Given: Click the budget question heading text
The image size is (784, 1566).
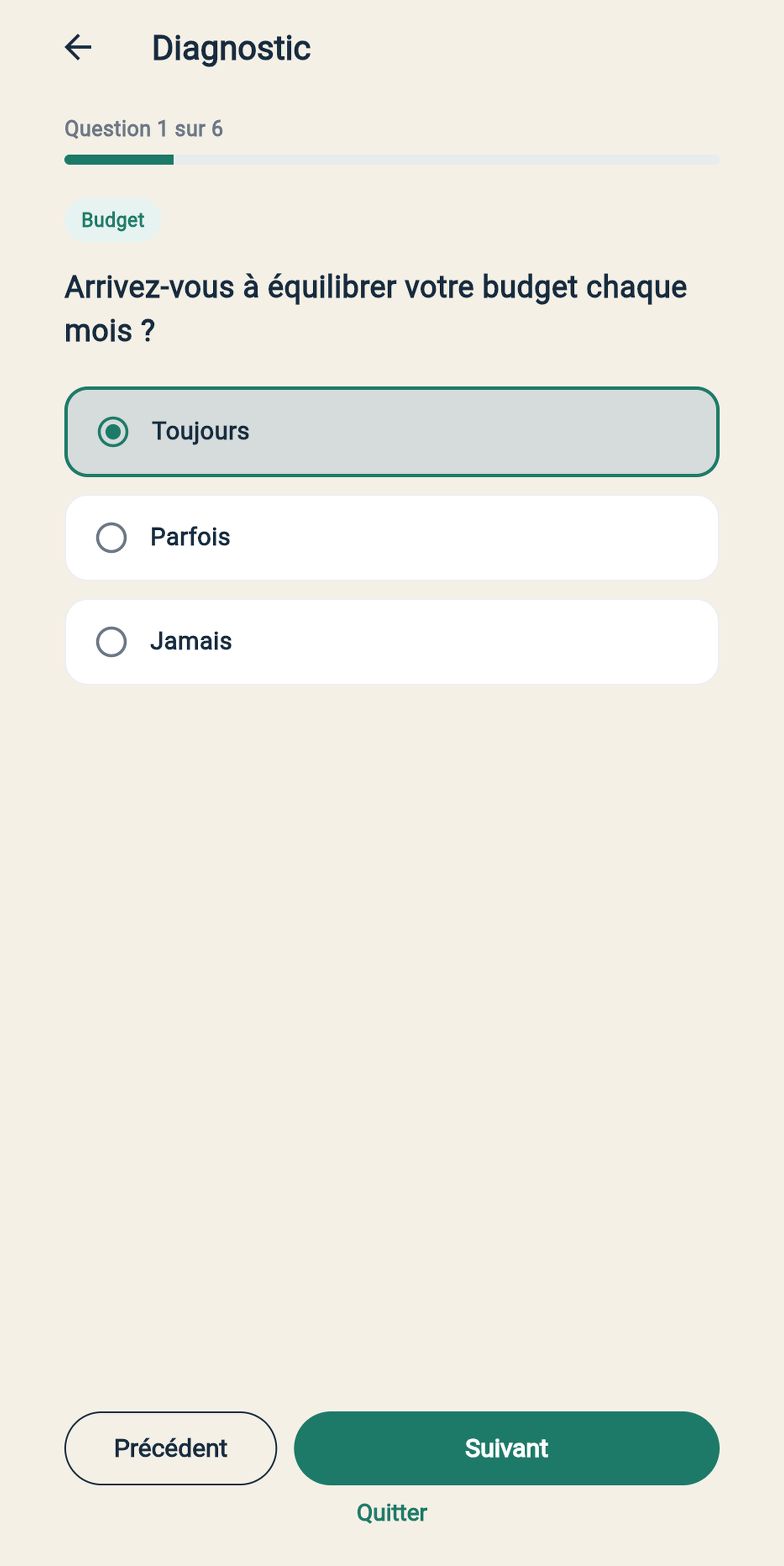Looking at the screenshot, I should tap(376, 309).
